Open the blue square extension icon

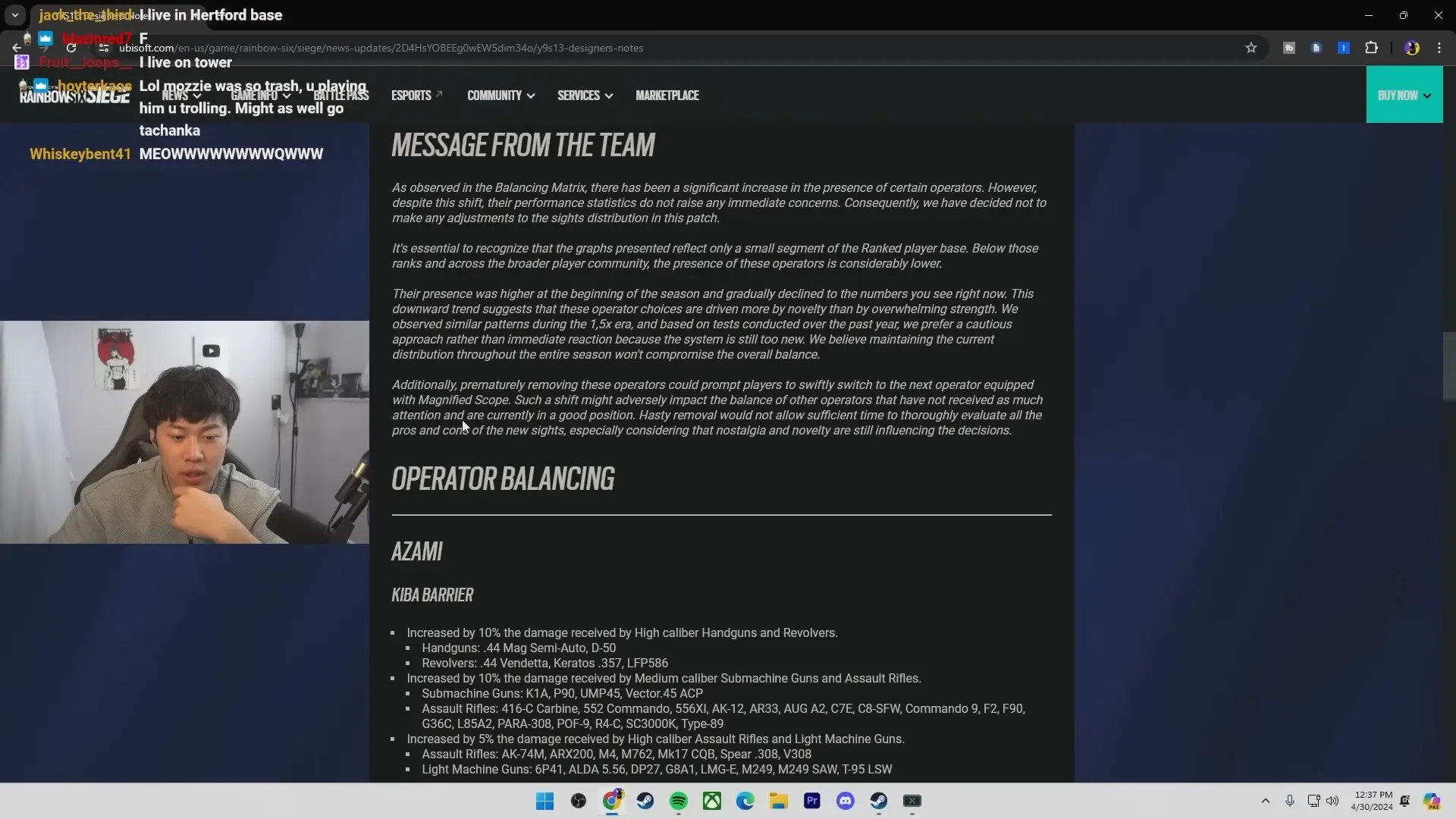(x=1343, y=48)
